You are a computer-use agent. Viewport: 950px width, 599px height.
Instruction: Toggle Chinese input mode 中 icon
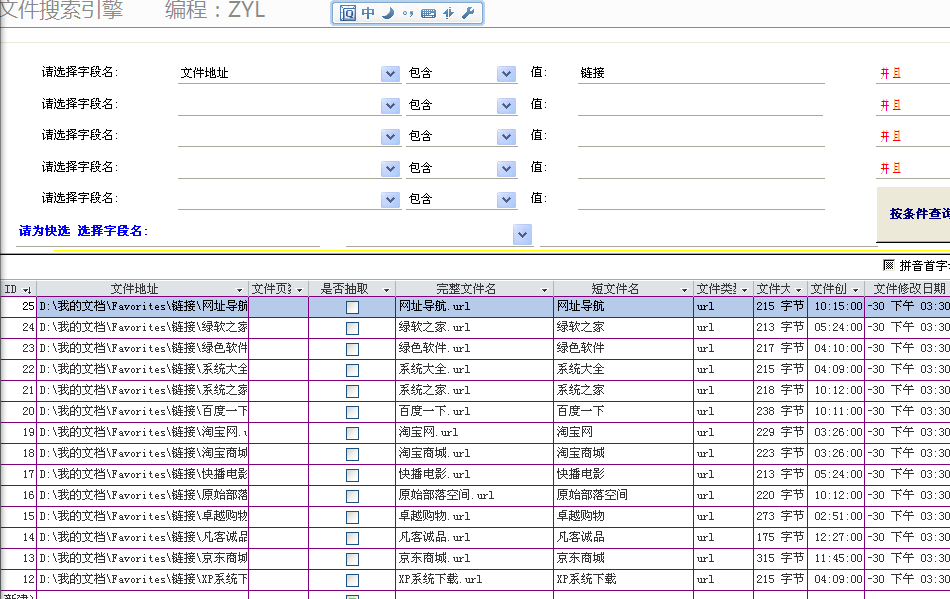[368, 13]
